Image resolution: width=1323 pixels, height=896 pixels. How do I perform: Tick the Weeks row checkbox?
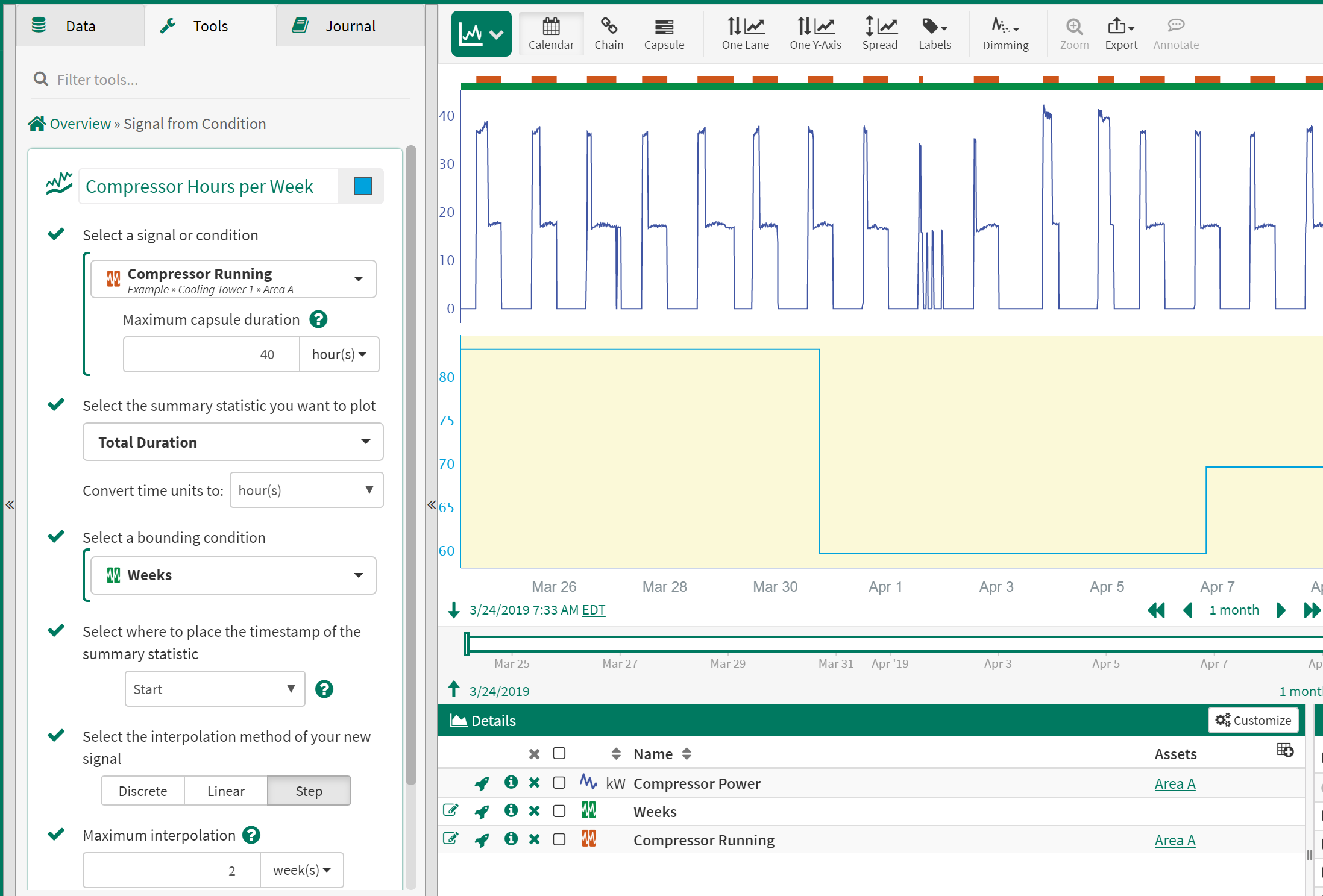(559, 811)
